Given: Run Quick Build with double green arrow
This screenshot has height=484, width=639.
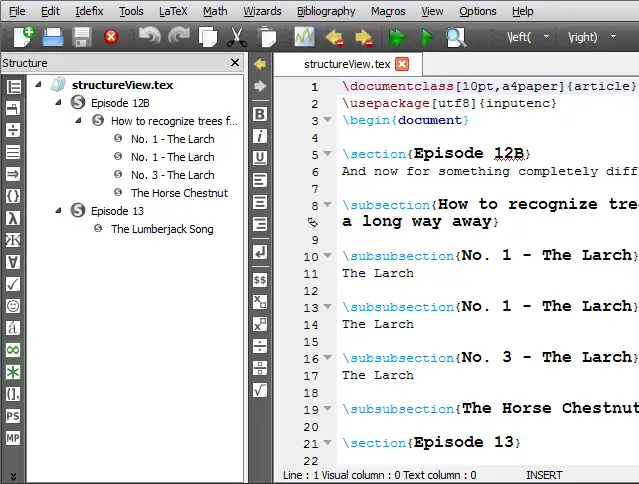Looking at the screenshot, I should point(397,37).
